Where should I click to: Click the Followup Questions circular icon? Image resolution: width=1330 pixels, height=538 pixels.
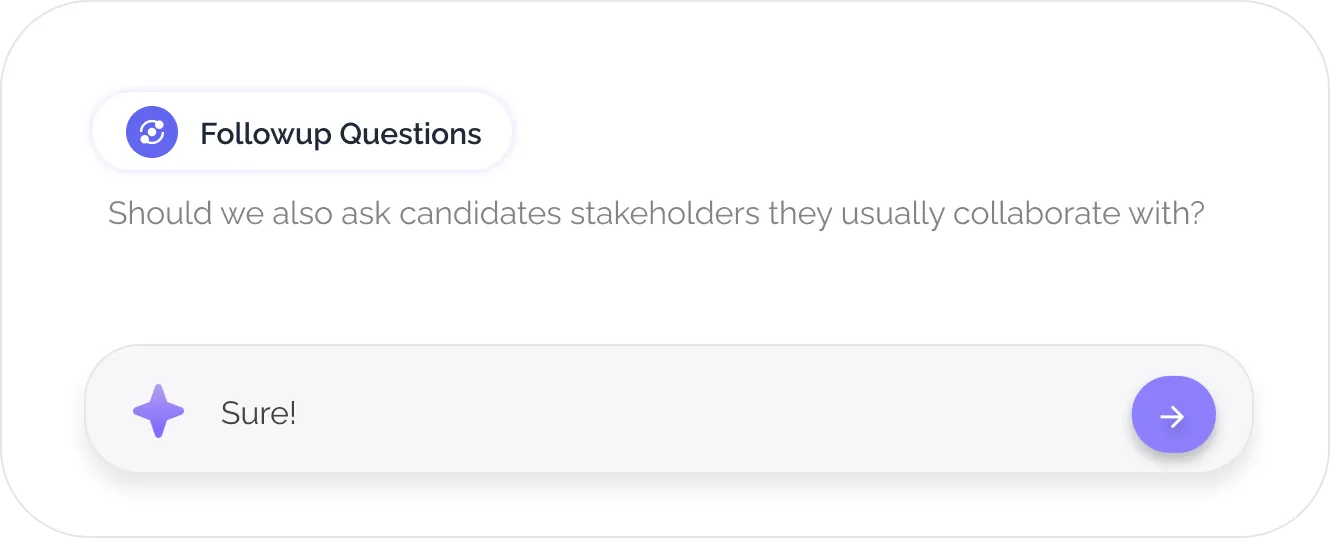[x=152, y=133]
